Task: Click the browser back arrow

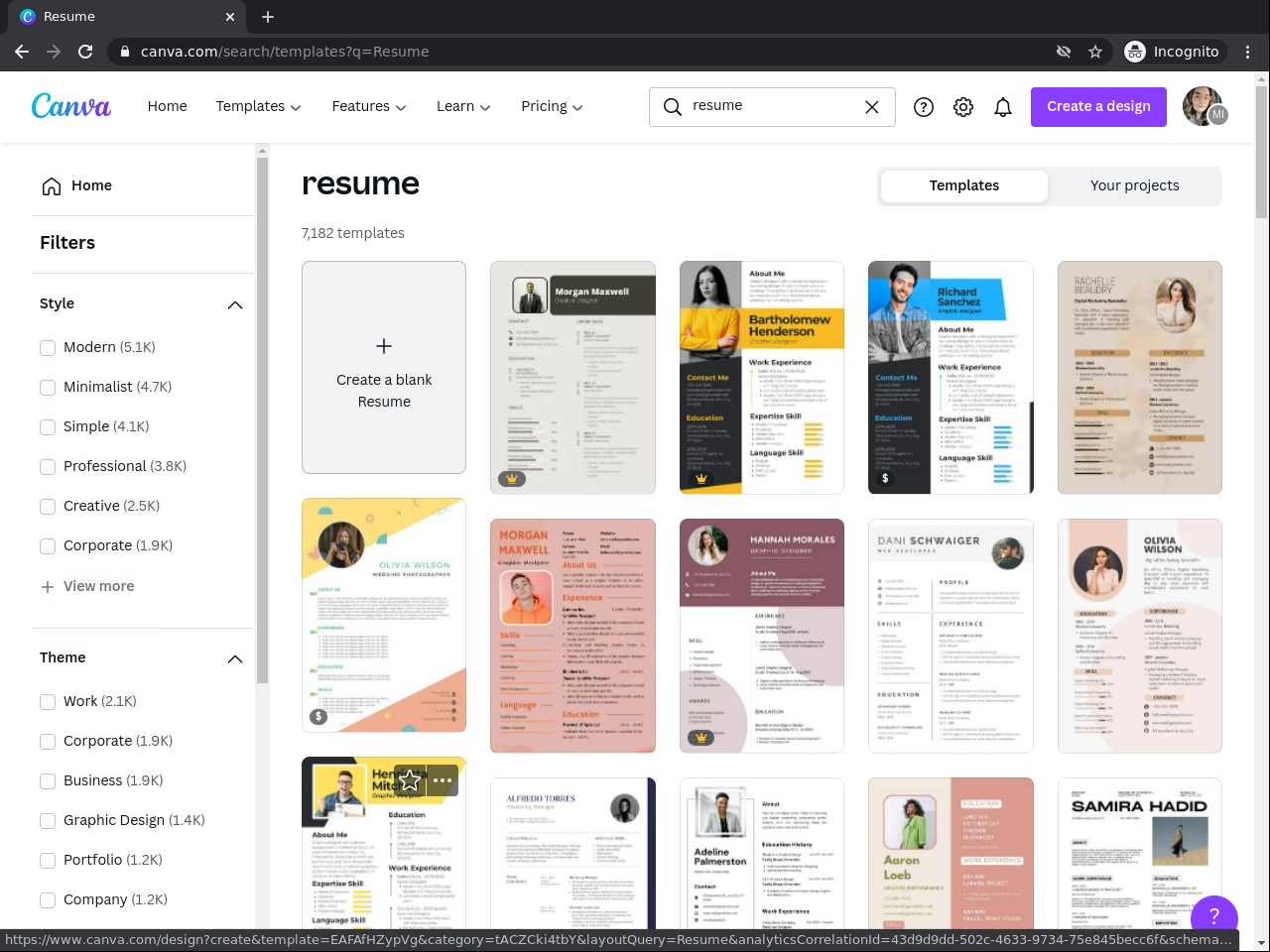Action: [x=22, y=52]
